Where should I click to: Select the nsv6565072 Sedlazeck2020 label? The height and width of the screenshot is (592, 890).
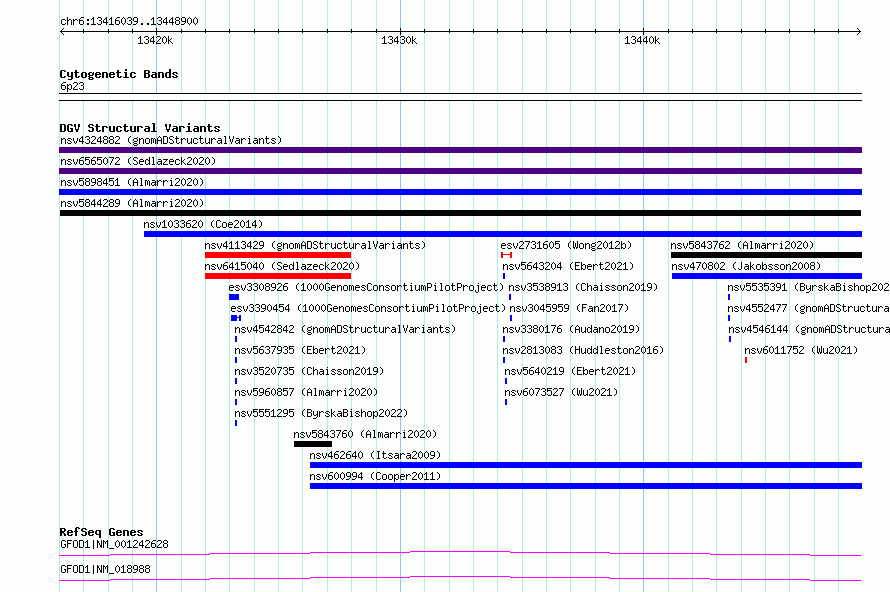(x=138, y=161)
